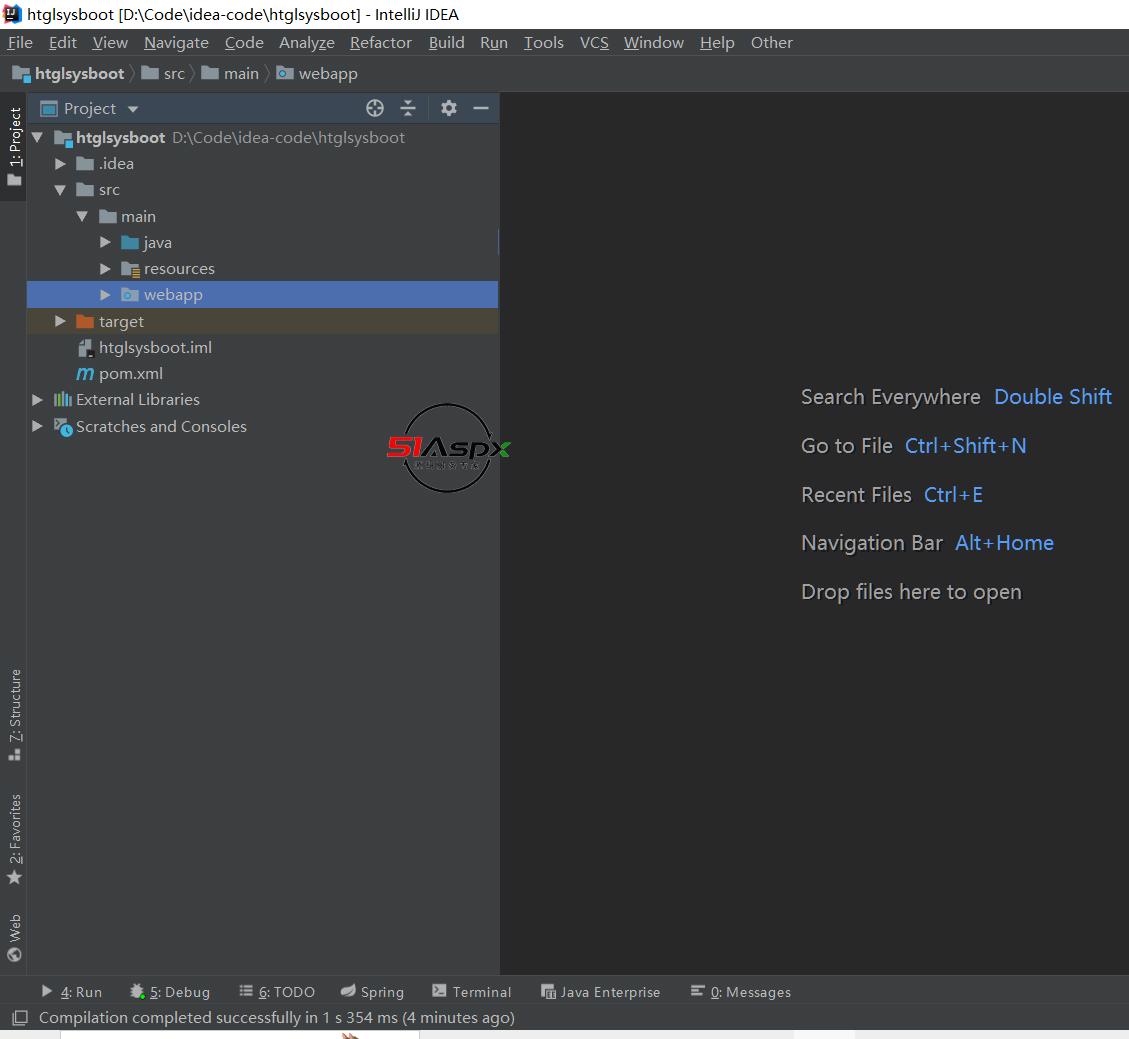Toggle the Web side tab
The image size is (1129, 1039).
pos(14,937)
